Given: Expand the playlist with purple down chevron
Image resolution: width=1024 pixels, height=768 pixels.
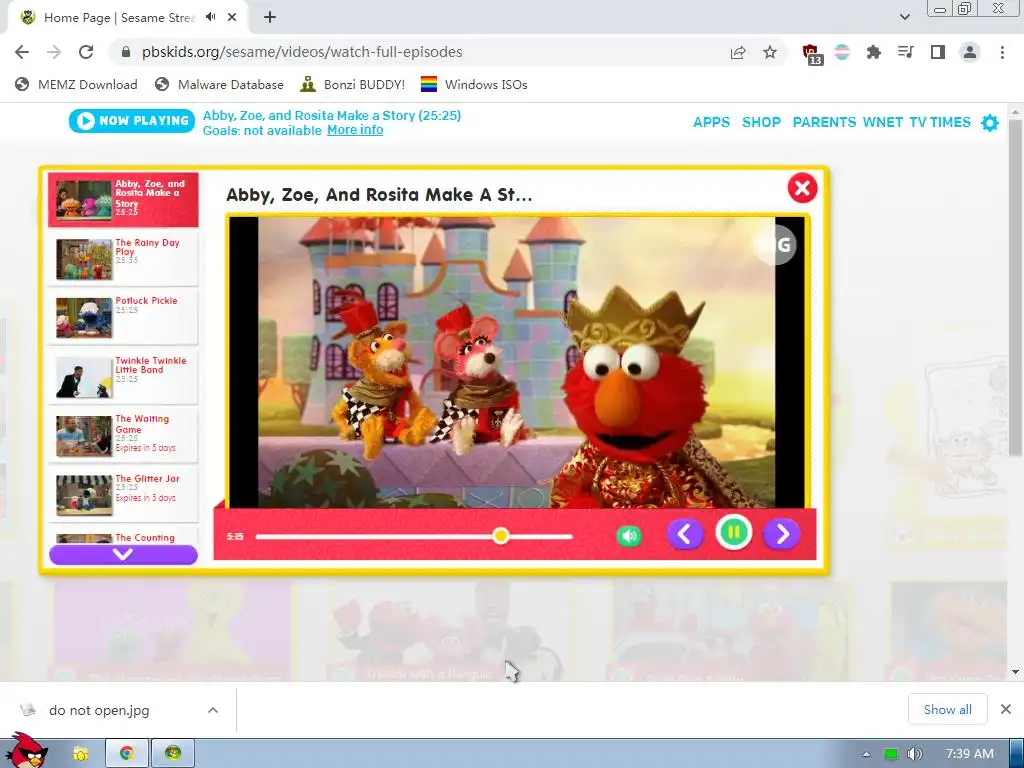Looking at the screenshot, I should 123,554.
